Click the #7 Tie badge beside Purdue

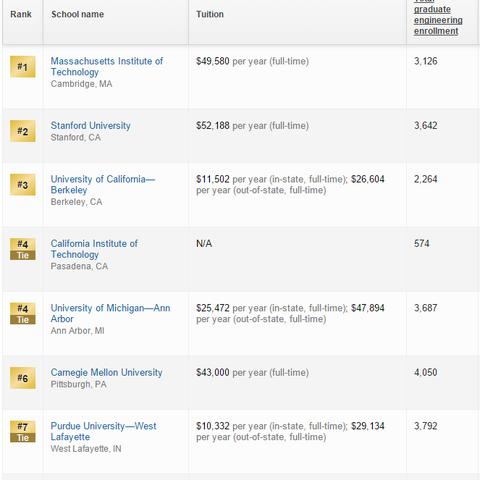[x=23, y=432]
